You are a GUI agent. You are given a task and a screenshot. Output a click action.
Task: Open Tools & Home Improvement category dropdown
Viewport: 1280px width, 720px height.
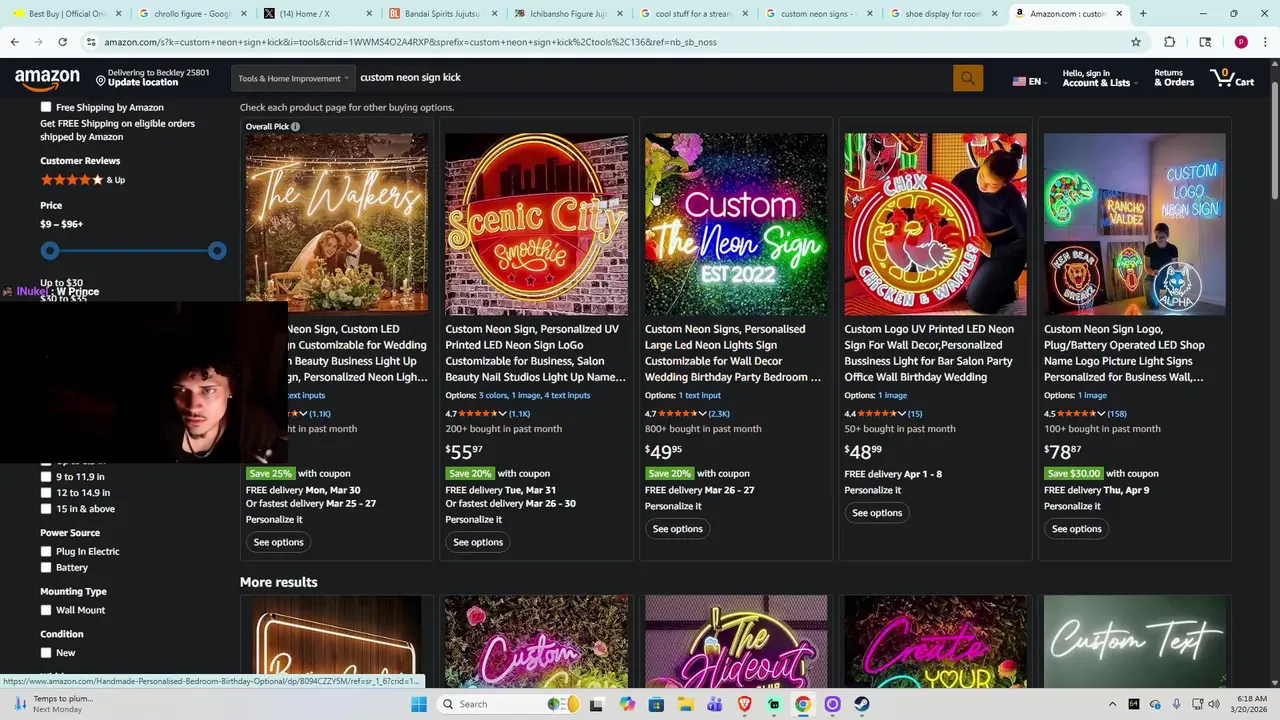[293, 78]
